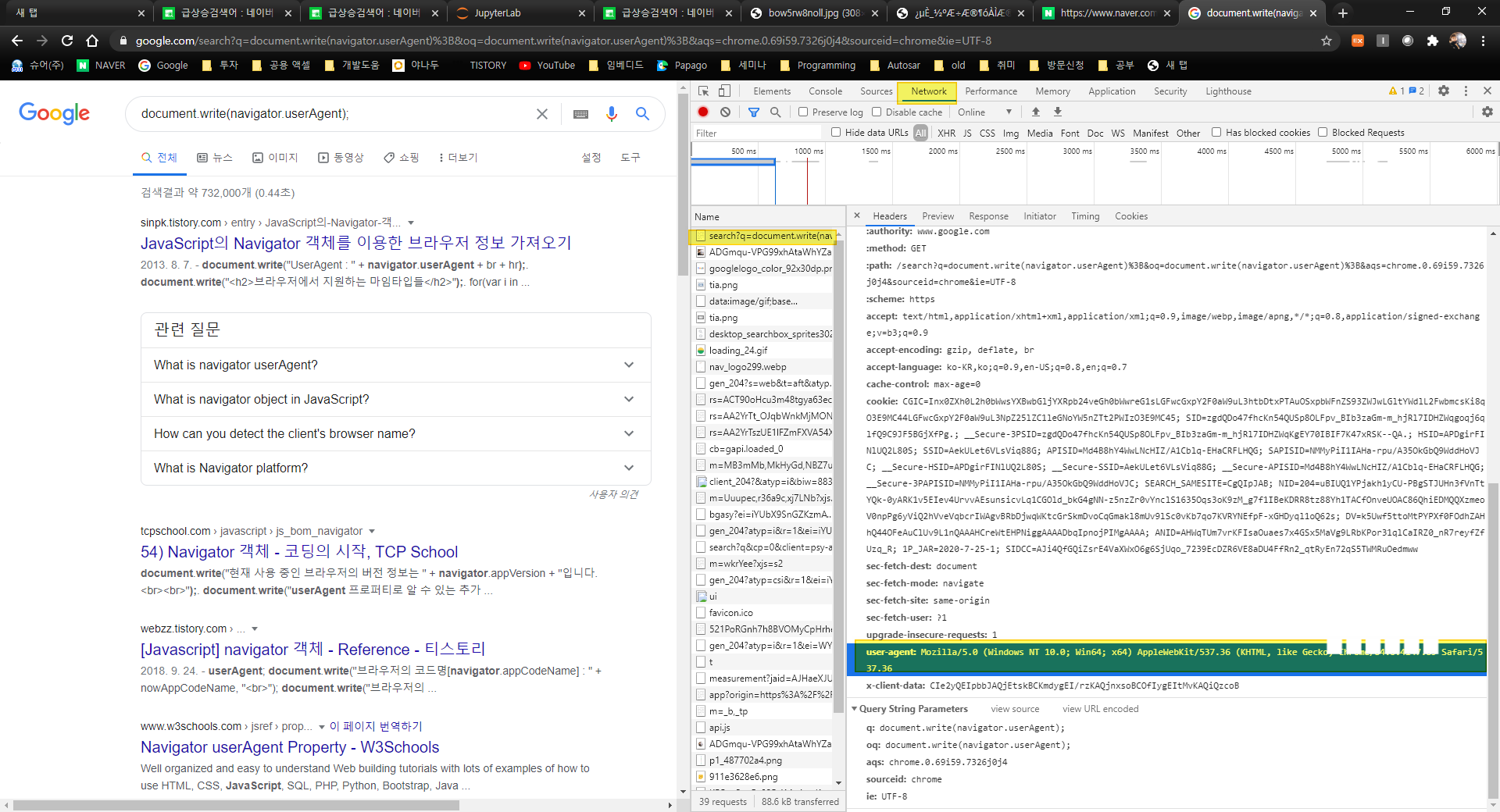Click the network timeline overview selection
Viewport: 1500px width, 812px height.
pyautogui.click(x=733, y=162)
